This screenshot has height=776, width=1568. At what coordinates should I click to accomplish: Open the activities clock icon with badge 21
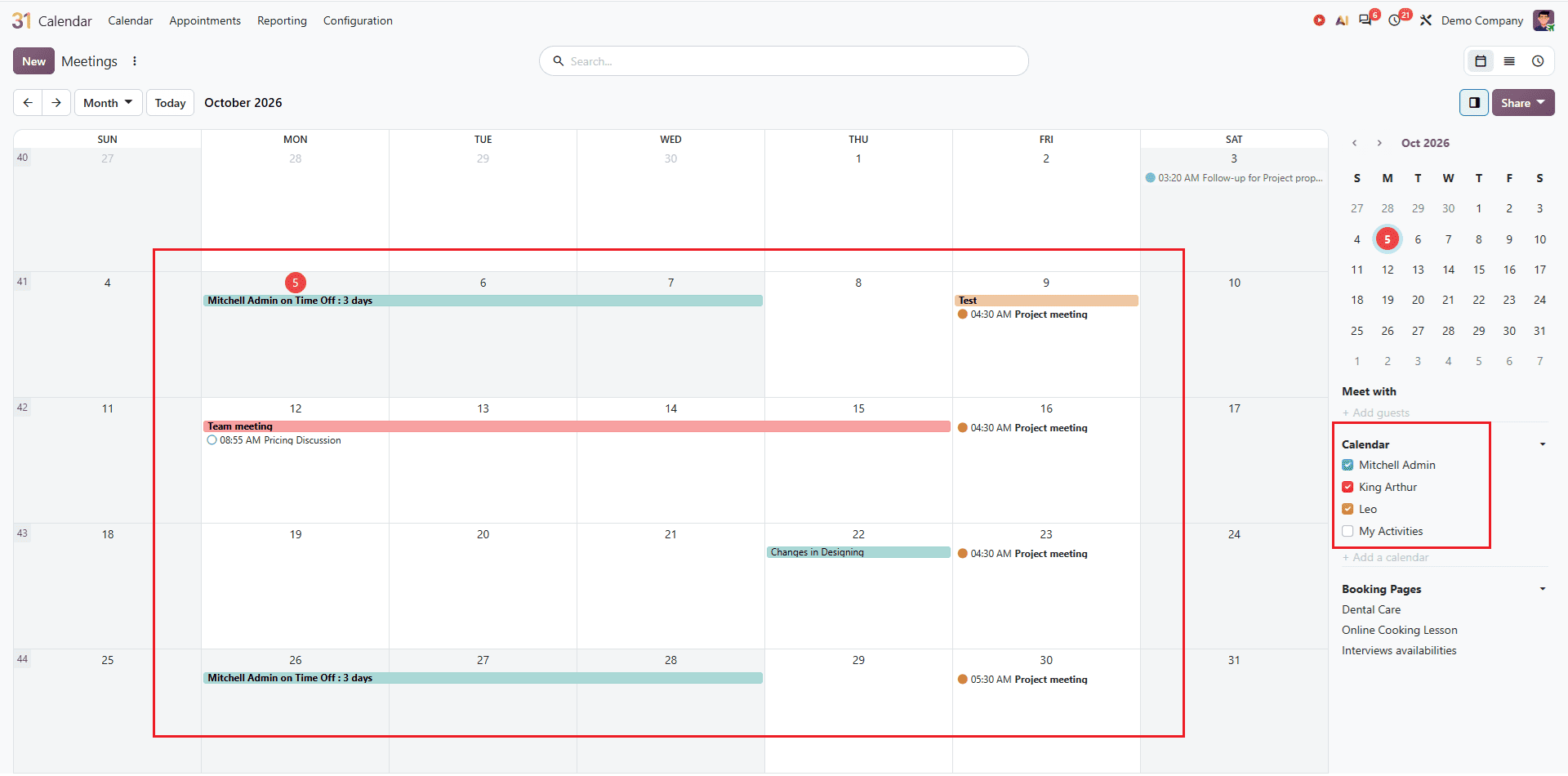point(1395,20)
